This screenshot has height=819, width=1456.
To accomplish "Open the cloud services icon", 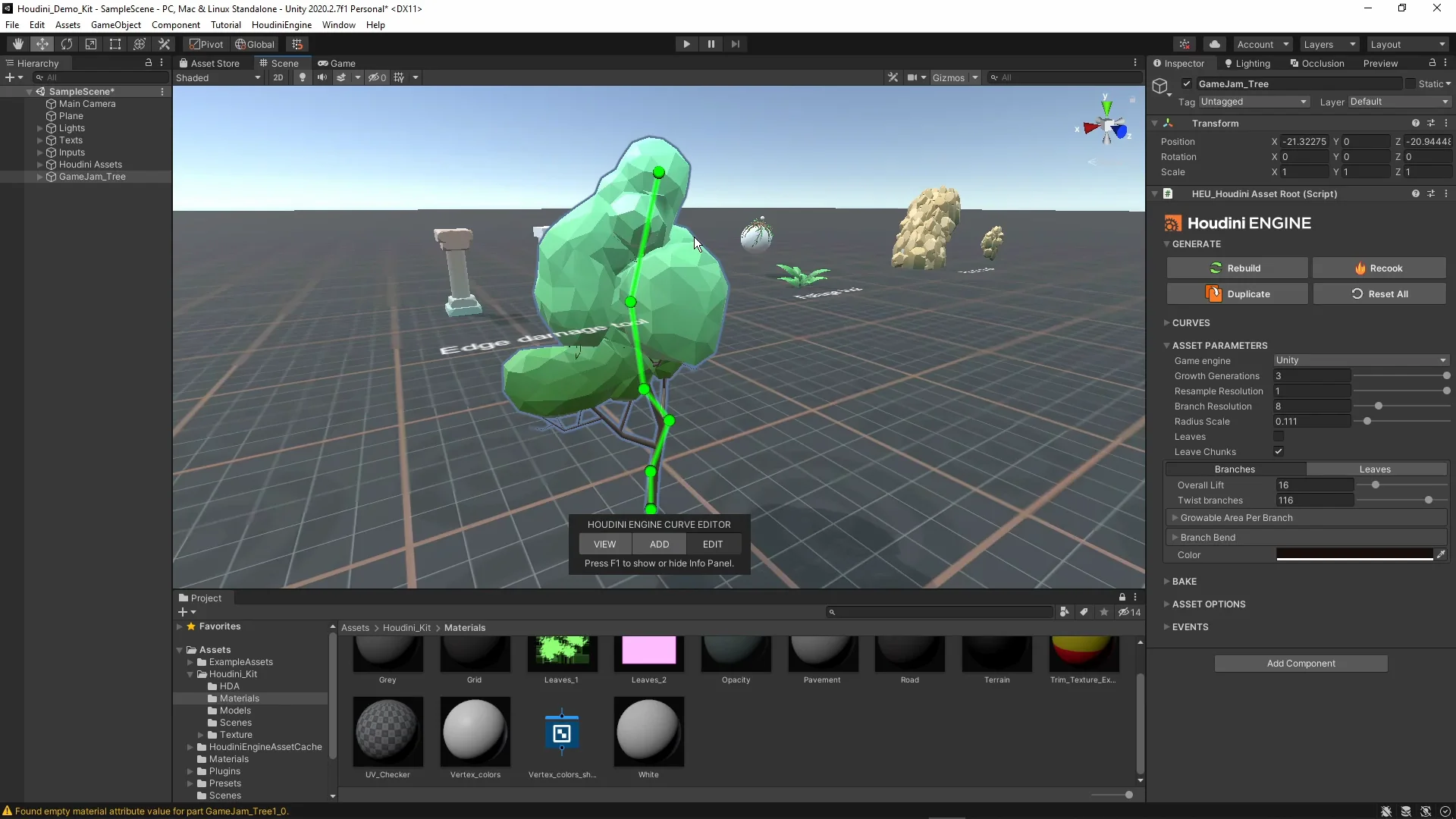I will (1214, 44).
